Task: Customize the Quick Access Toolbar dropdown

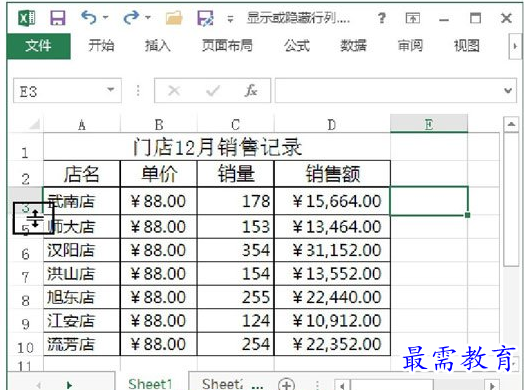Action: (230, 19)
